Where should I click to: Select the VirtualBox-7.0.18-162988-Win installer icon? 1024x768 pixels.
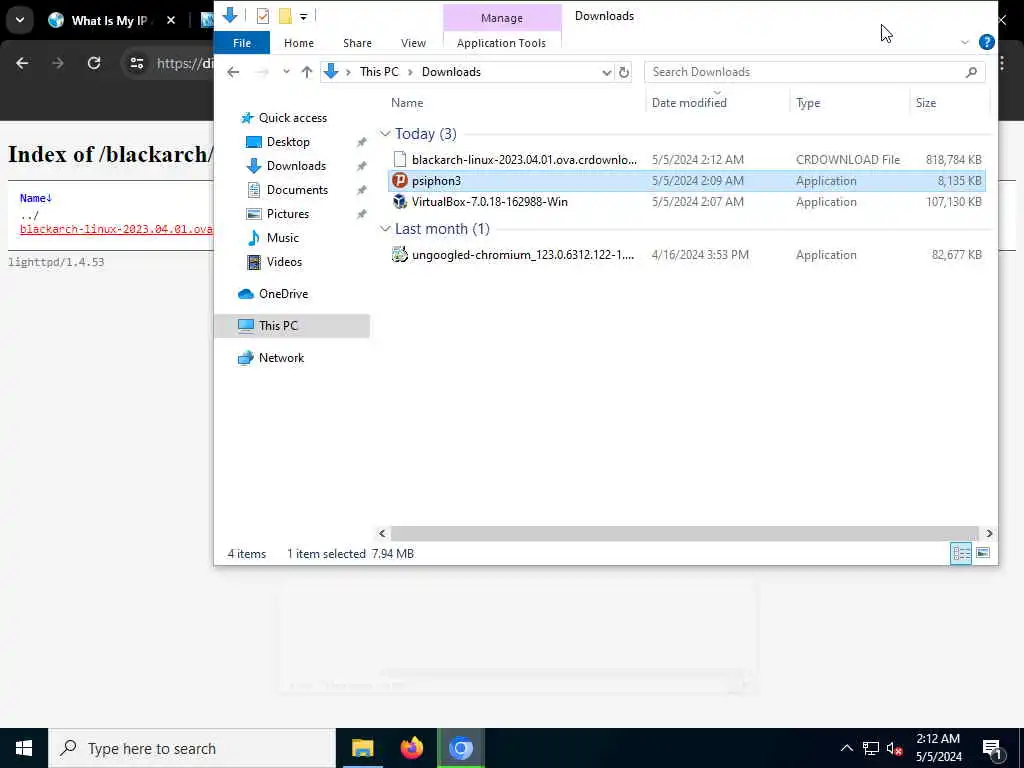pos(400,202)
